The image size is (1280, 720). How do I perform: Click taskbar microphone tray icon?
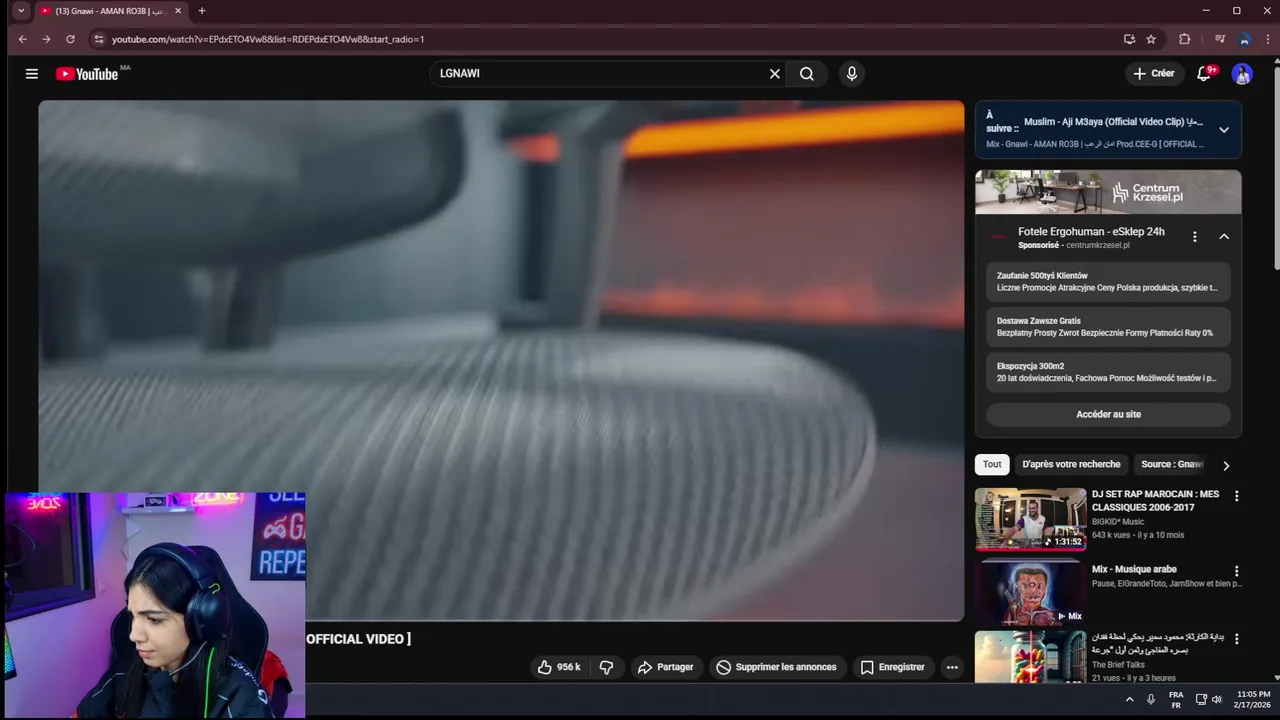[1151, 700]
